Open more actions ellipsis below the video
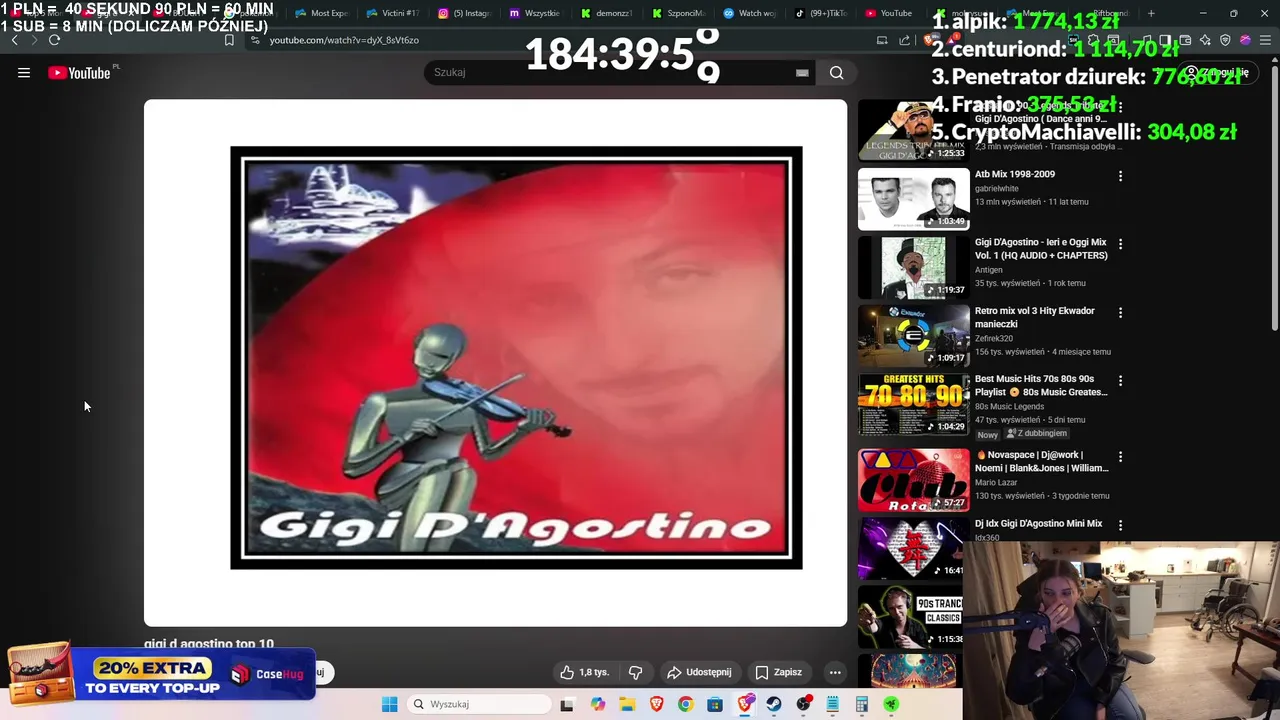Screen dimensions: 1280x720 click(835, 672)
